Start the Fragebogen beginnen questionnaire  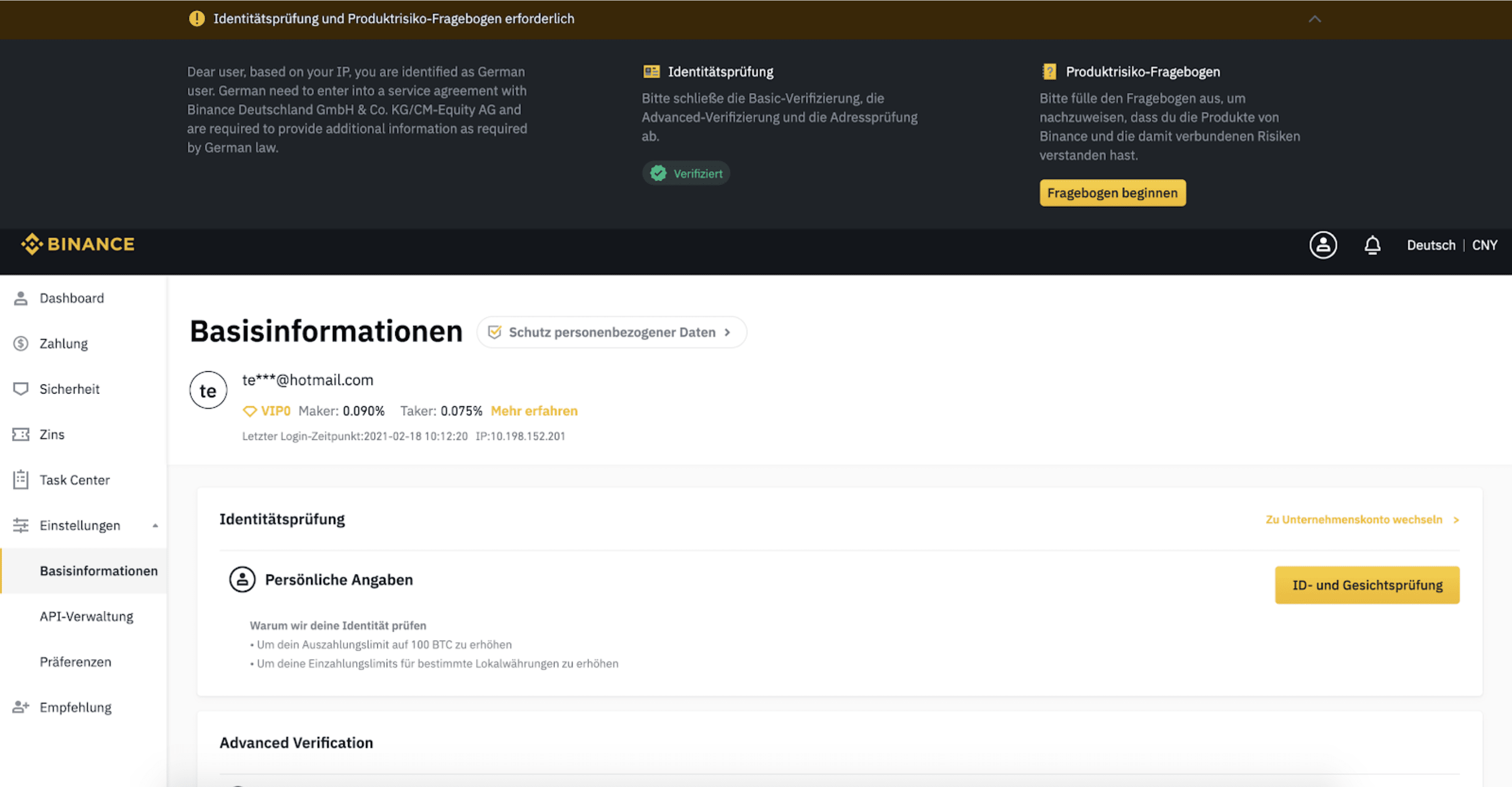(1112, 193)
